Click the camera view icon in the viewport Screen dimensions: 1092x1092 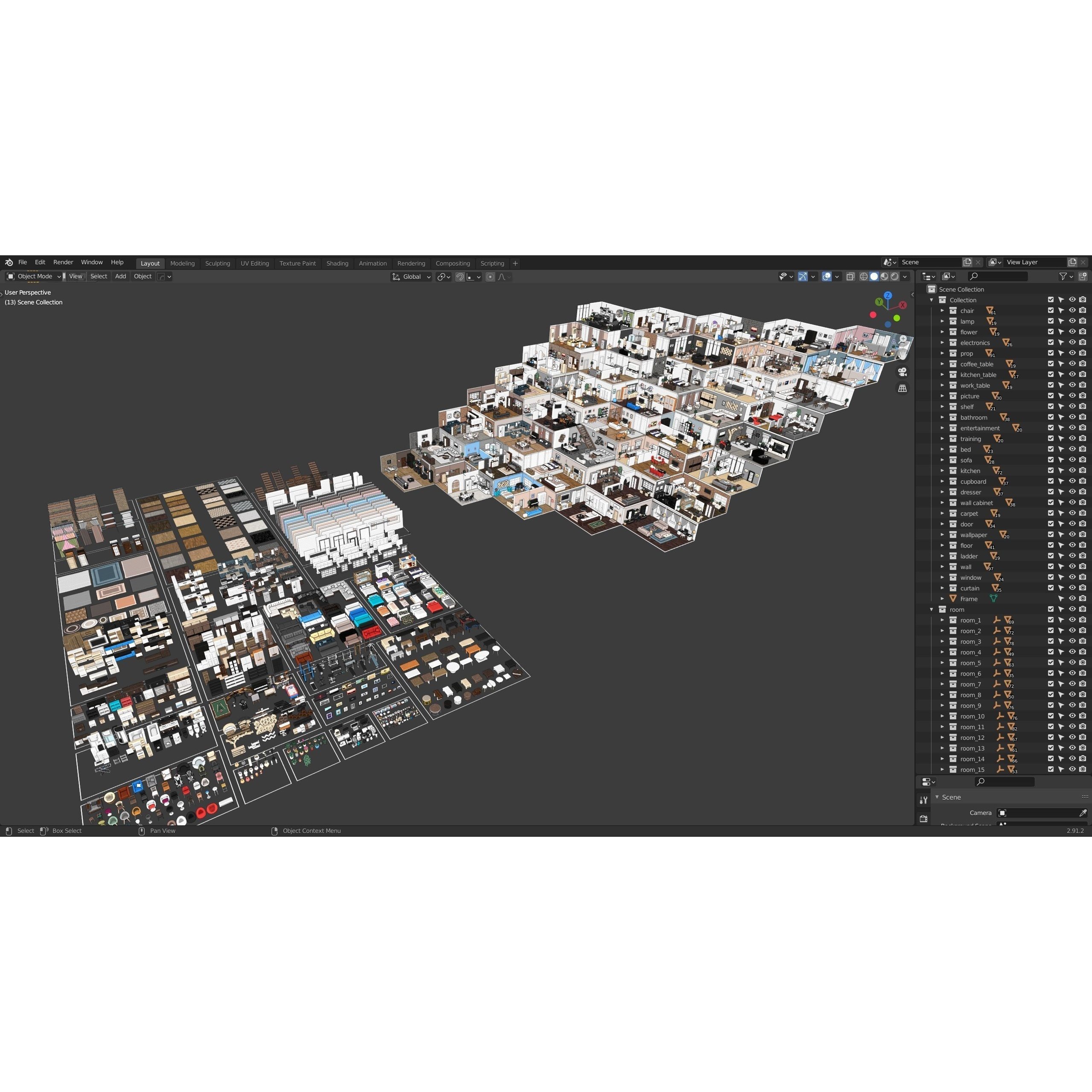click(x=902, y=372)
